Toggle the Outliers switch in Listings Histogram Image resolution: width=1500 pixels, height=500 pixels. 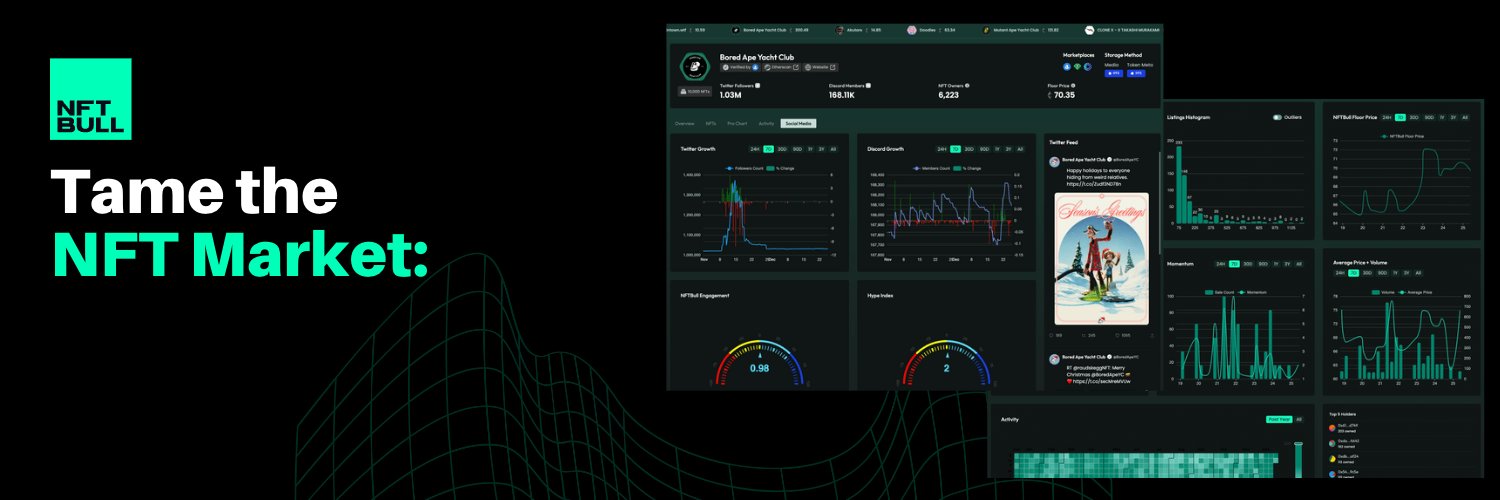coord(1277,117)
